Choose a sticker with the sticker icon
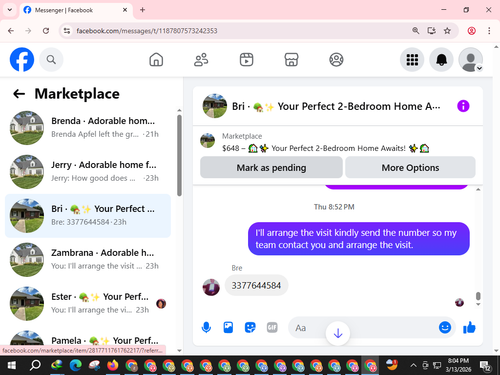500x375 pixels. point(250,327)
